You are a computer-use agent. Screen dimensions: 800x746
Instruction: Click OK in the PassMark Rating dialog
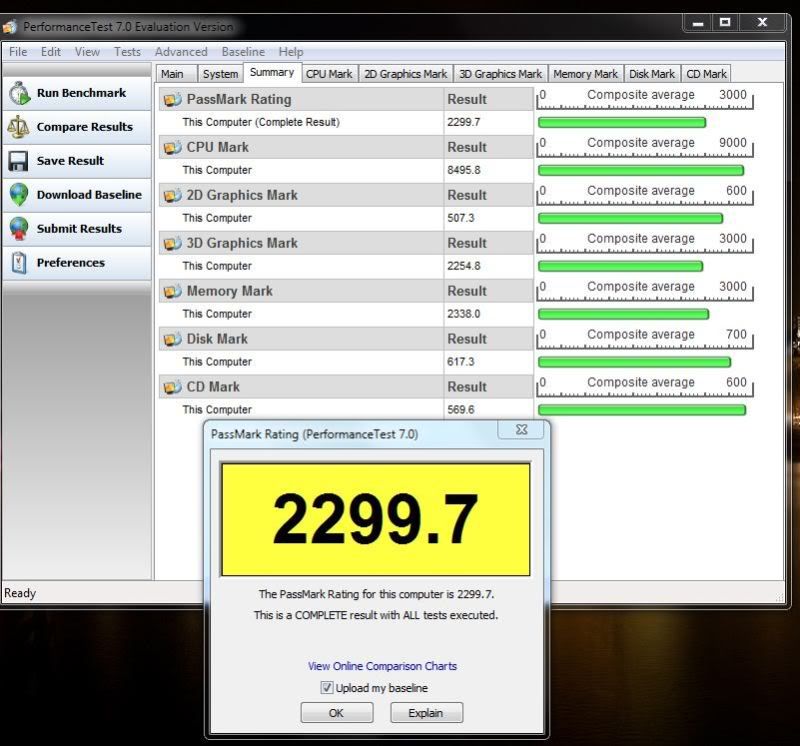pos(337,713)
